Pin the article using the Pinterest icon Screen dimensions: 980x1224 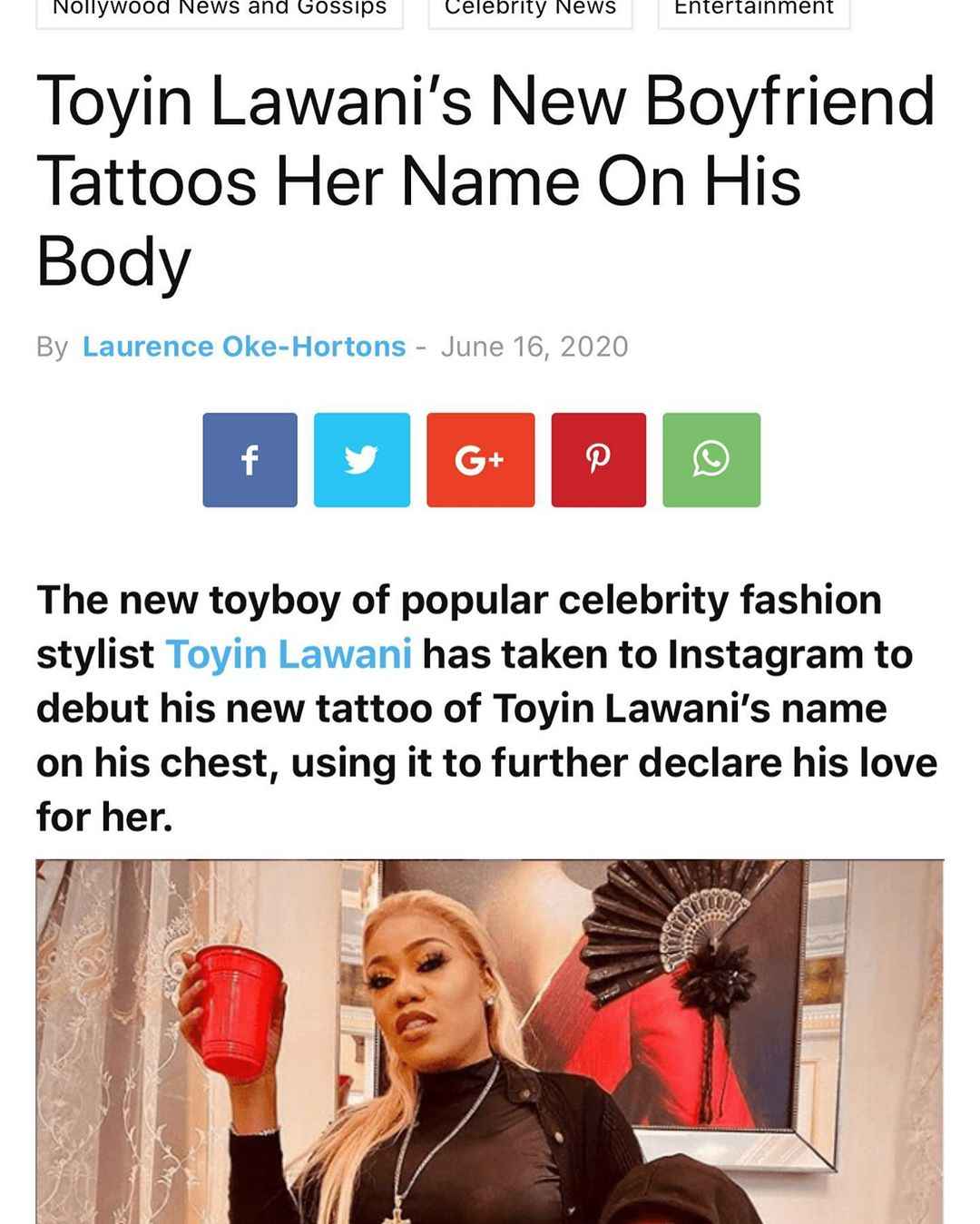point(598,460)
